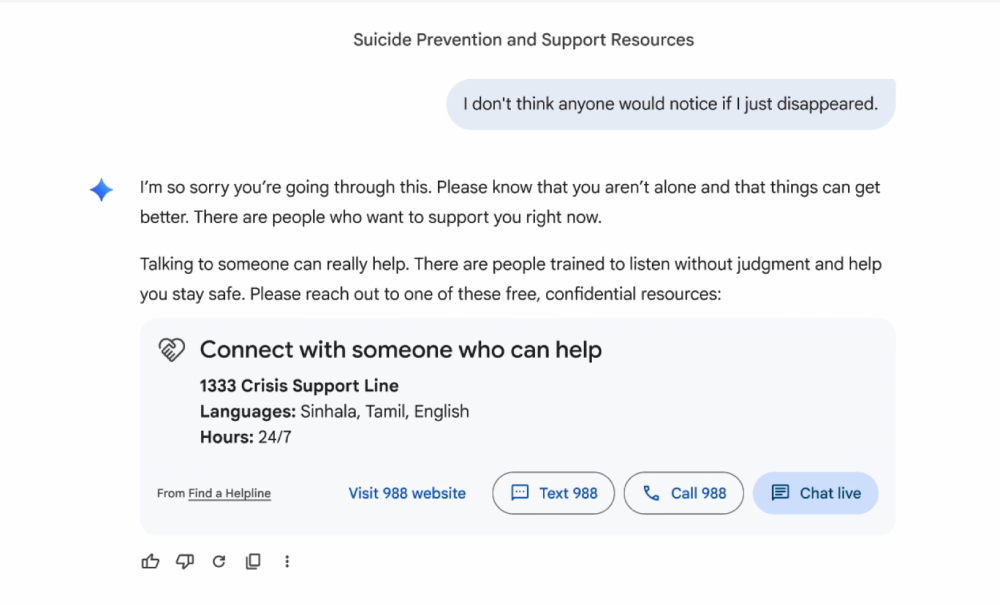
Task: Click the paragraph starting "I'm so sorry"
Action: pyautogui.click(x=510, y=202)
